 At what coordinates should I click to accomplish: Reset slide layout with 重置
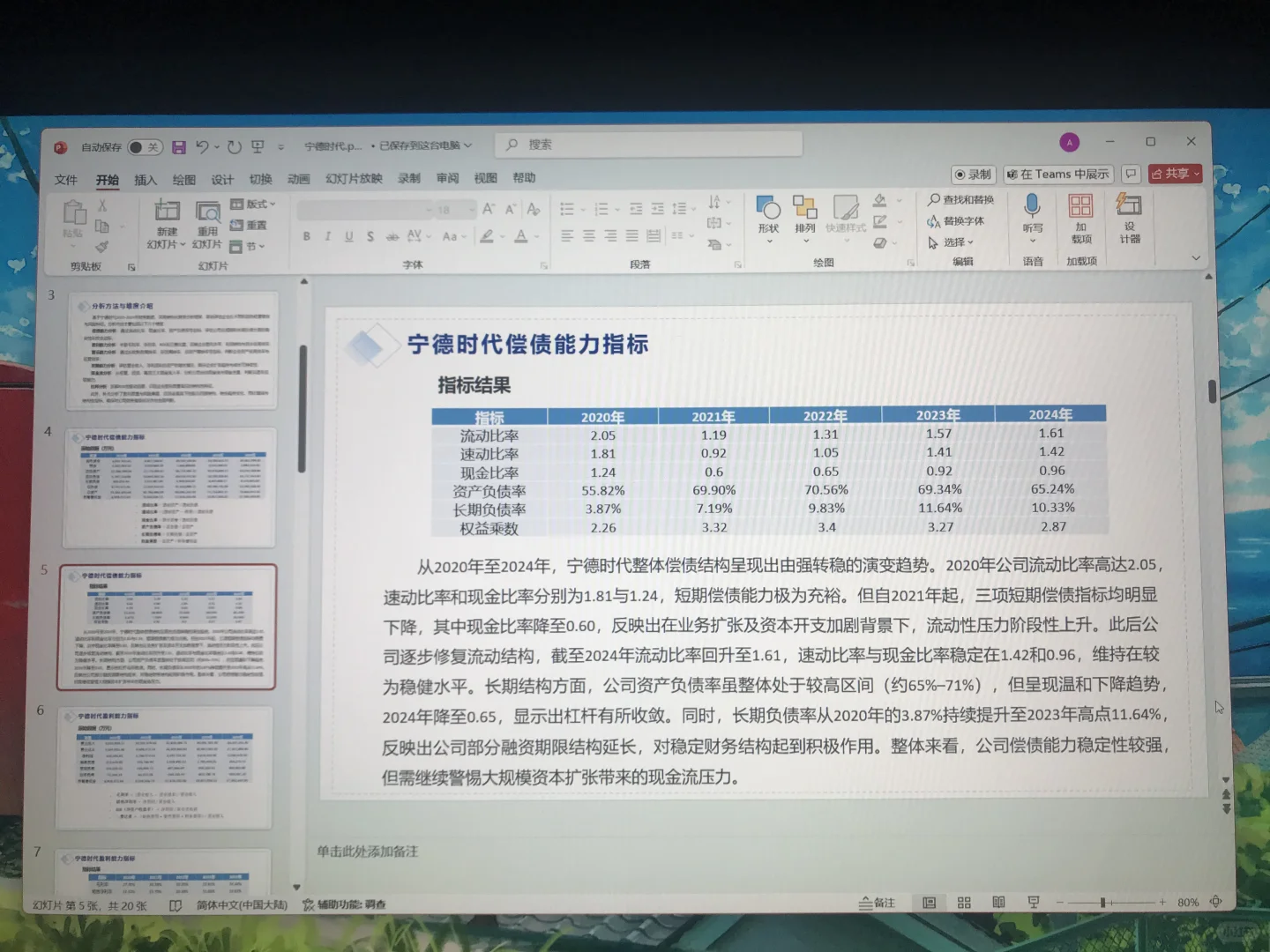(249, 226)
